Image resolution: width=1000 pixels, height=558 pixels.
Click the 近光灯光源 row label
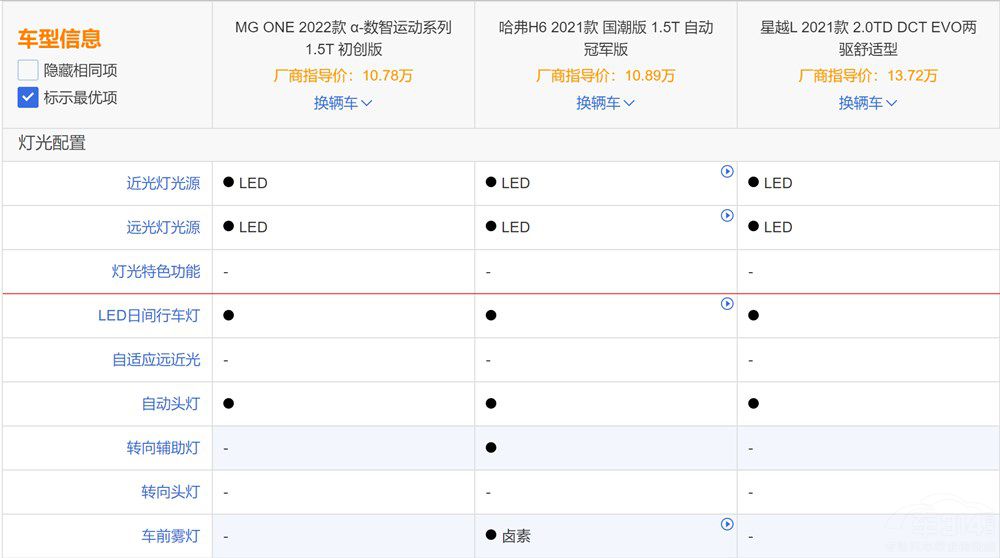coord(163,183)
